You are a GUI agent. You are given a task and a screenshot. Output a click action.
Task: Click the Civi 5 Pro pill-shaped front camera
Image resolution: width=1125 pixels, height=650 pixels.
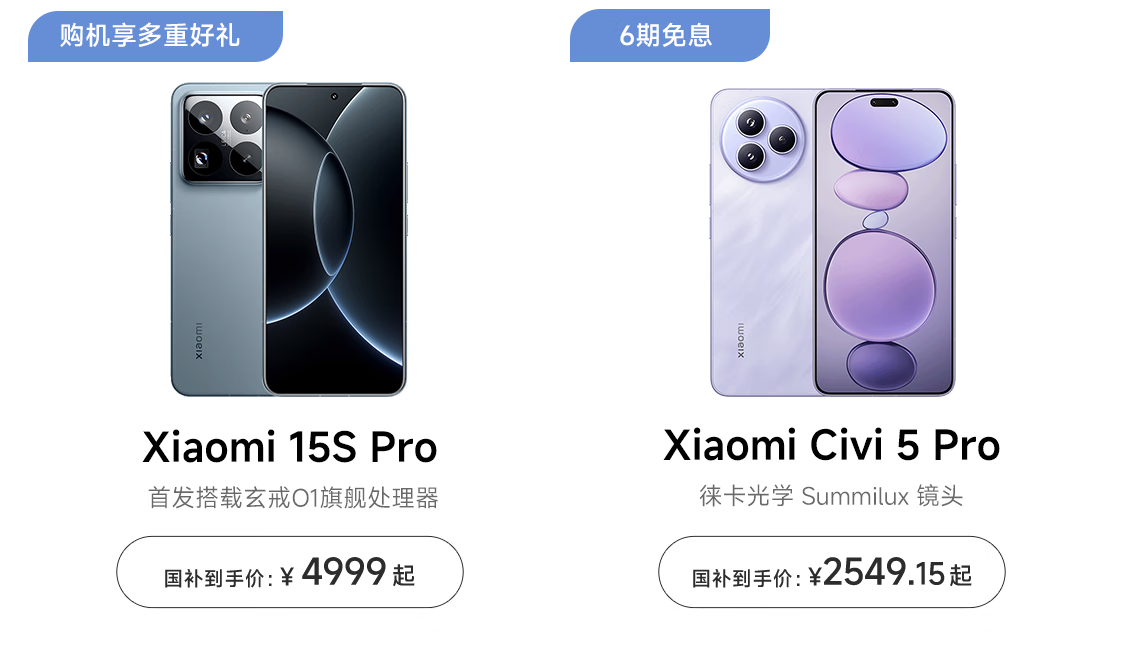tap(884, 103)
